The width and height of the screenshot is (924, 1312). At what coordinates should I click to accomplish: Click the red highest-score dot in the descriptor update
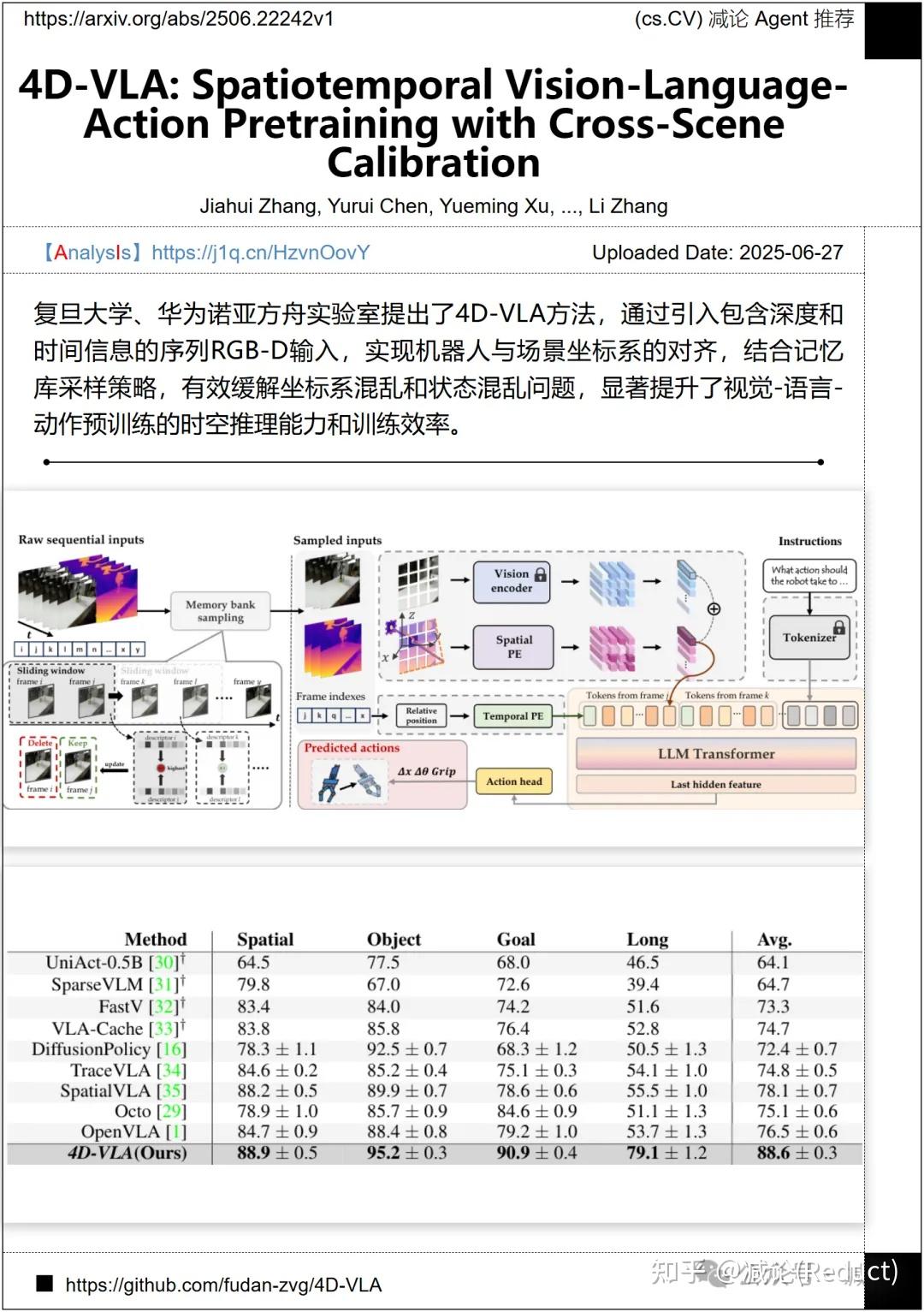(161, 768)
